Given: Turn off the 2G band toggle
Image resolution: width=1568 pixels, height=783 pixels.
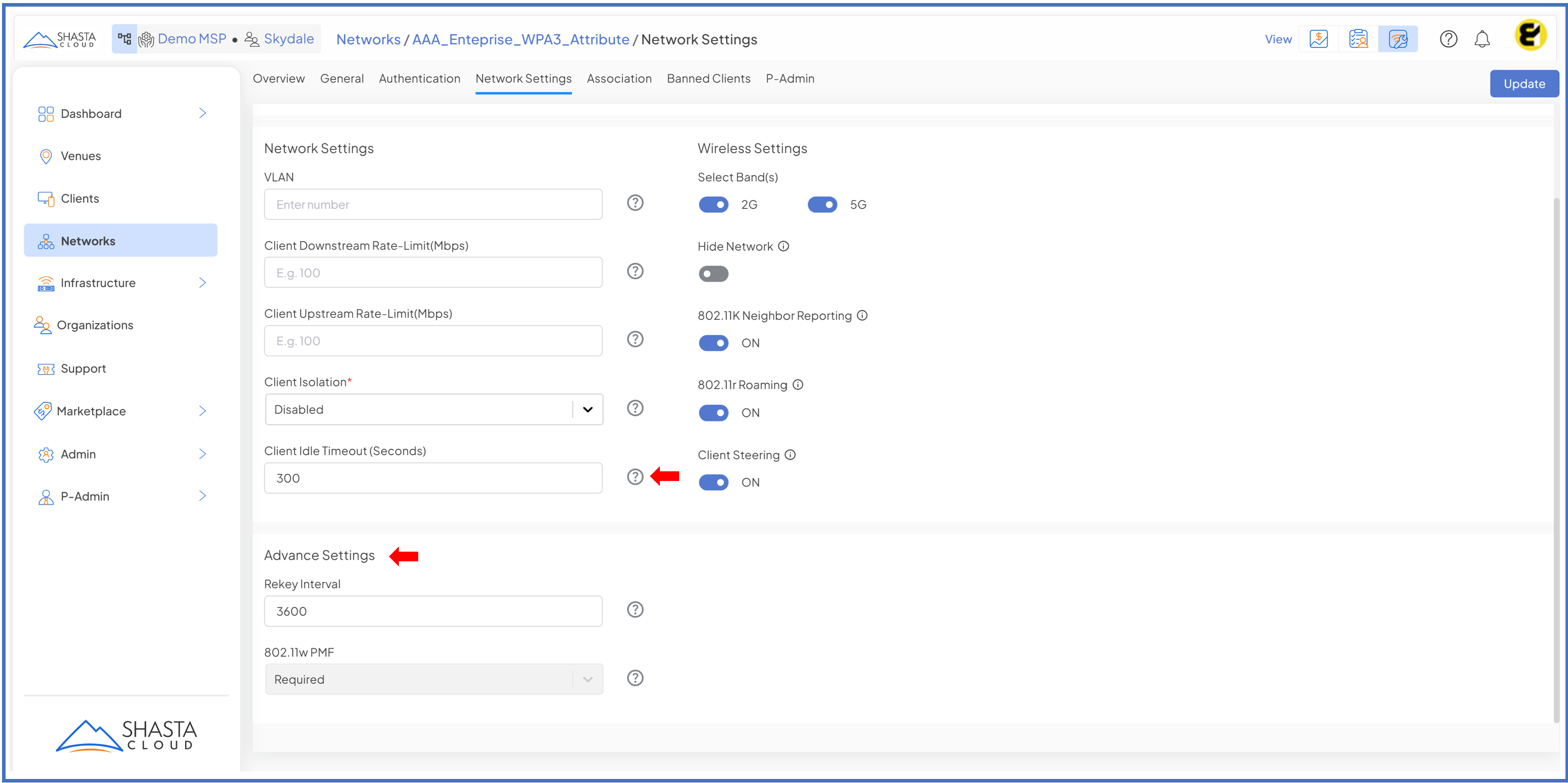Looking at the screenshot, I should [x=713, y=205].
